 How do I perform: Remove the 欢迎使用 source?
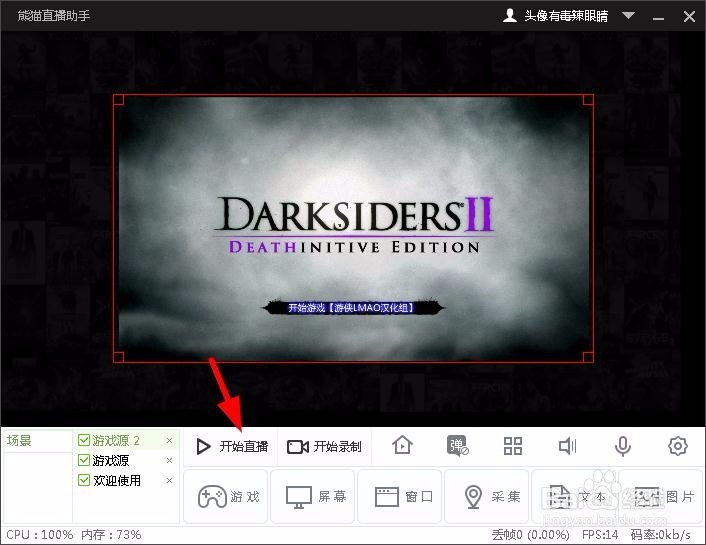[x=169, y=481]
